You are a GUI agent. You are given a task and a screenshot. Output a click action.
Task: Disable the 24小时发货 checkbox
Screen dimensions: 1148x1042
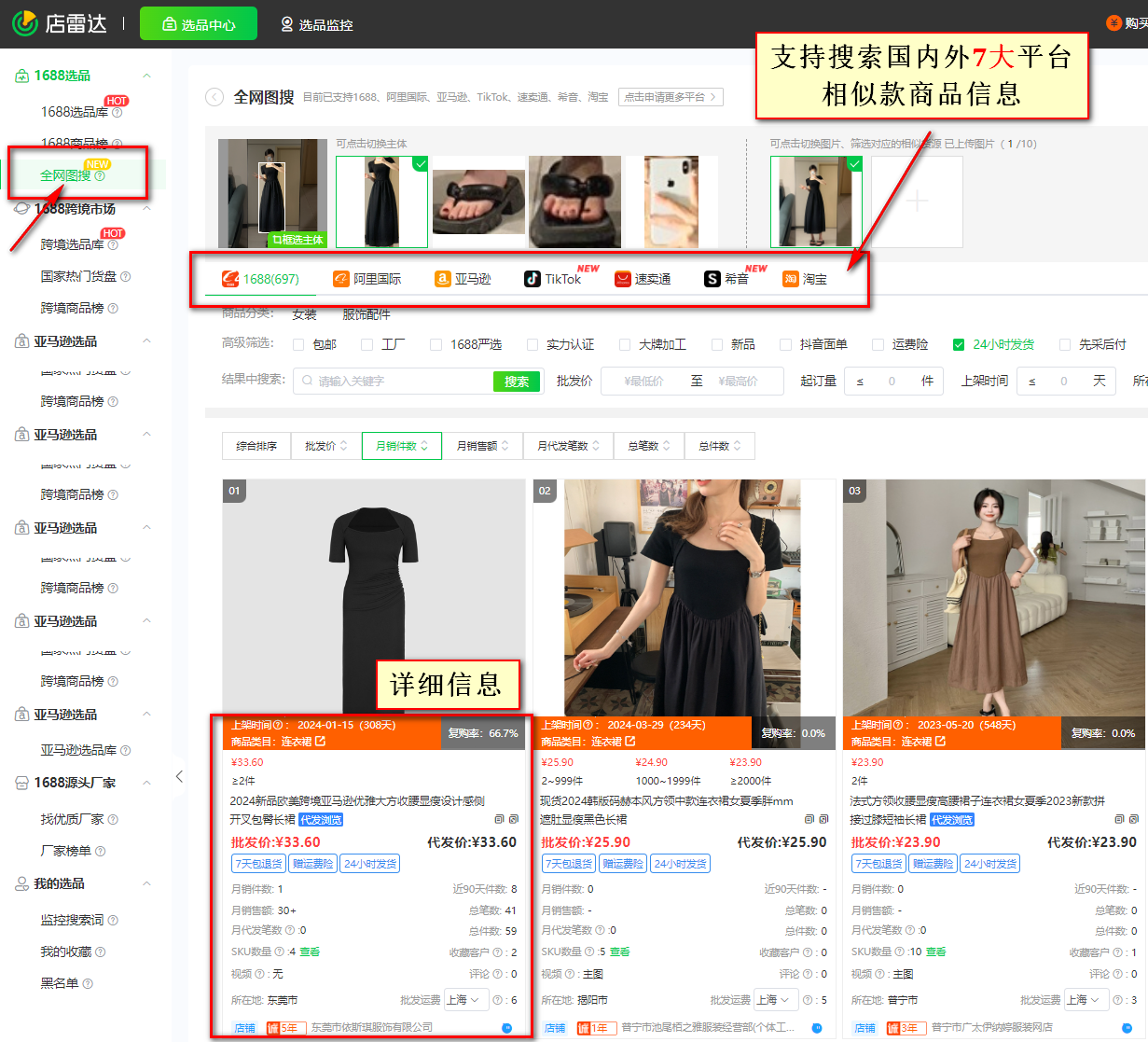coord(959,343)
